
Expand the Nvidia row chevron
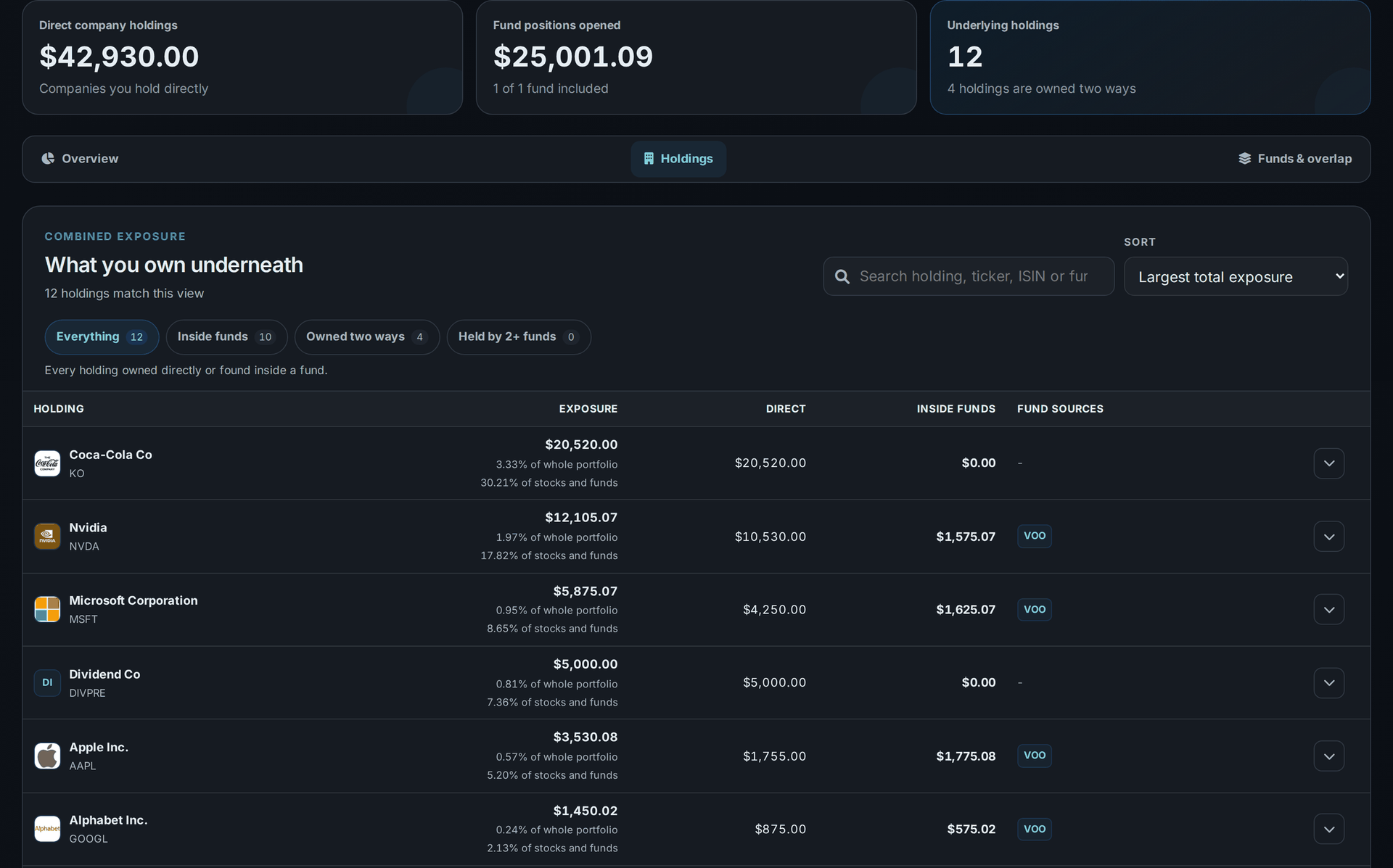(x=1328, y=537)
